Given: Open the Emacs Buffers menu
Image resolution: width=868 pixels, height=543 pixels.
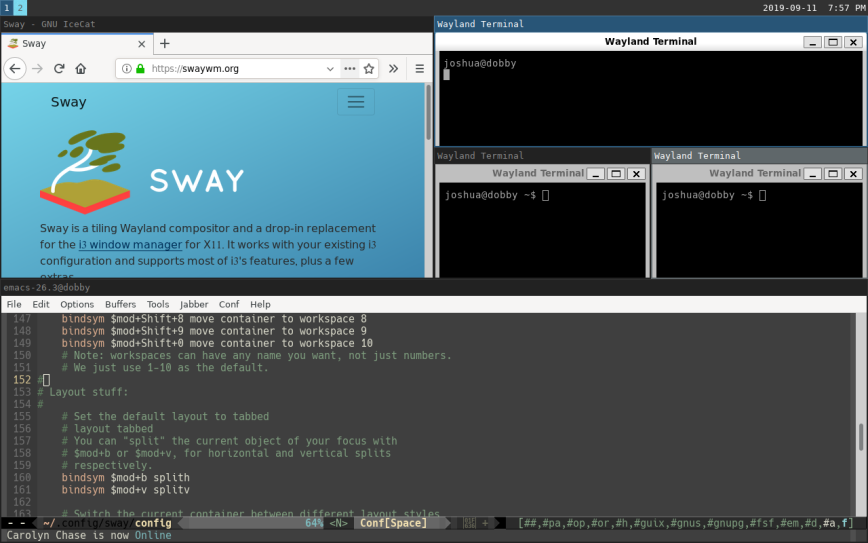Looking at the screenshot, I should (x=120, y=304).
